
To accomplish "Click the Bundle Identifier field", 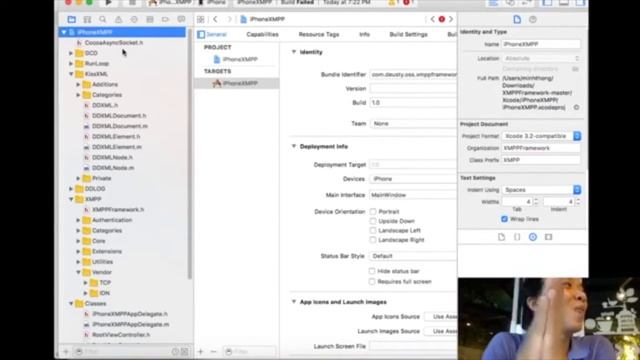I will tap(413, 74).
